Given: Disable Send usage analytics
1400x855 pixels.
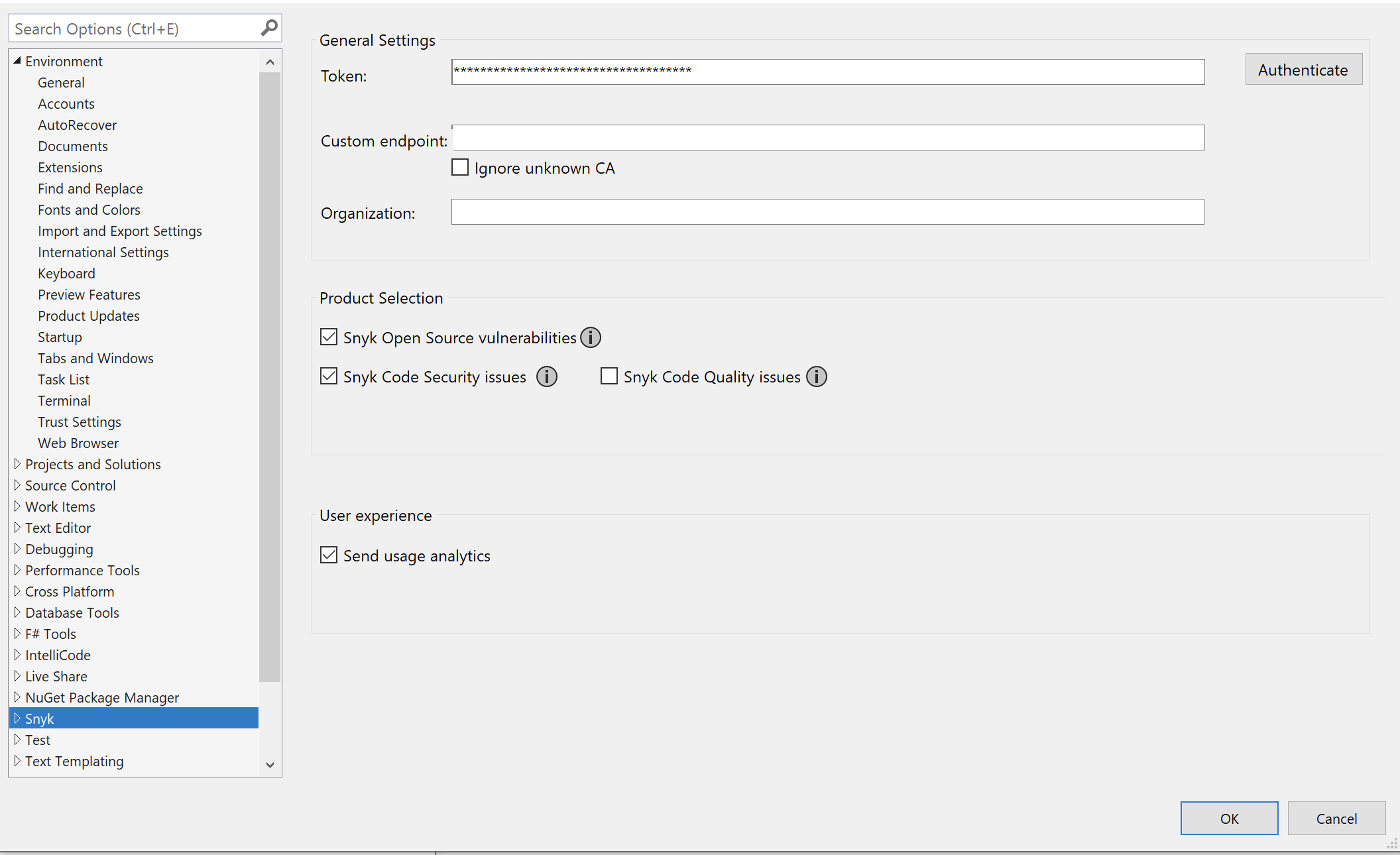Looking at the screenshot, I should point(329,555).
